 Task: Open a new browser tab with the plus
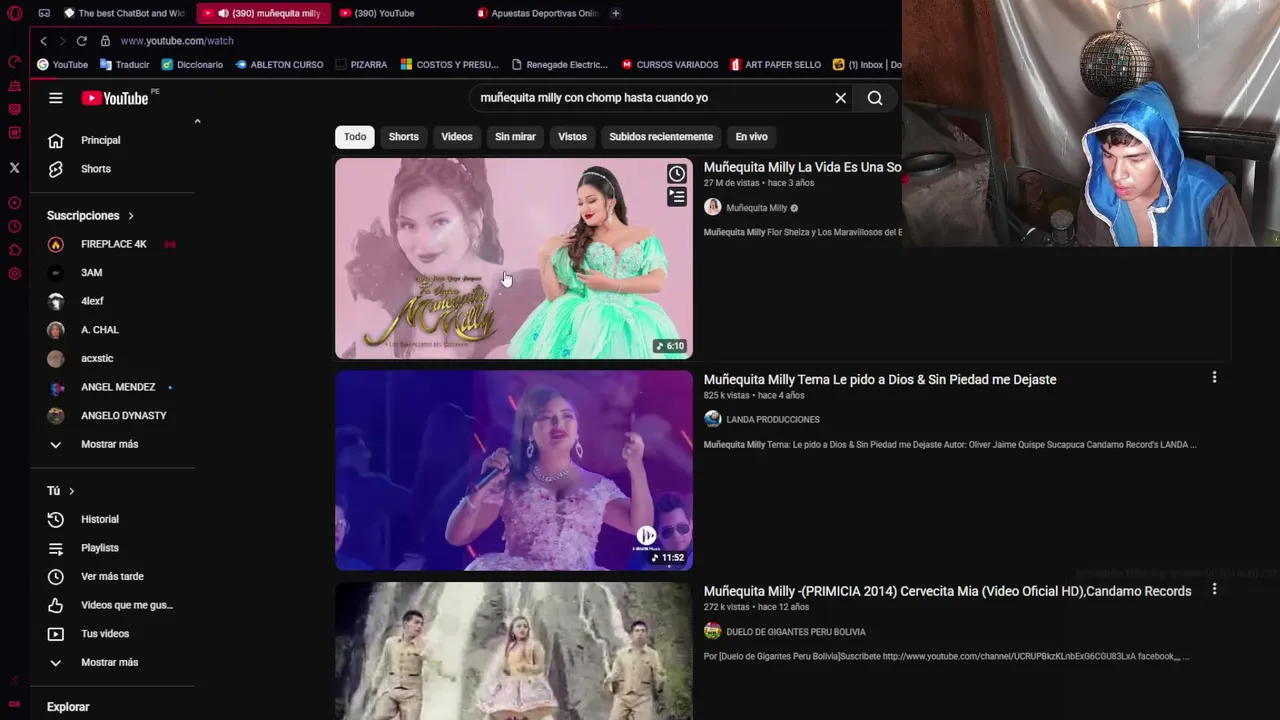615,13
